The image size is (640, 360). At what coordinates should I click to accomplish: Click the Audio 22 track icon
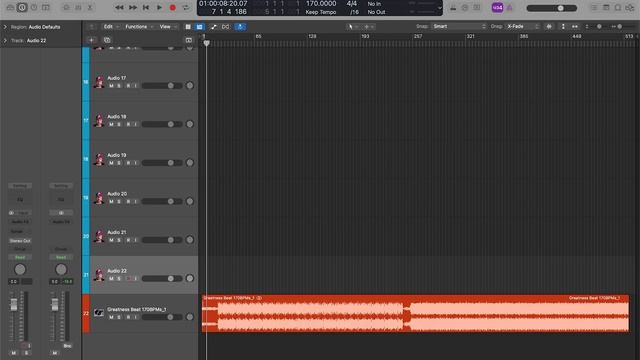[x=99, y=275]
